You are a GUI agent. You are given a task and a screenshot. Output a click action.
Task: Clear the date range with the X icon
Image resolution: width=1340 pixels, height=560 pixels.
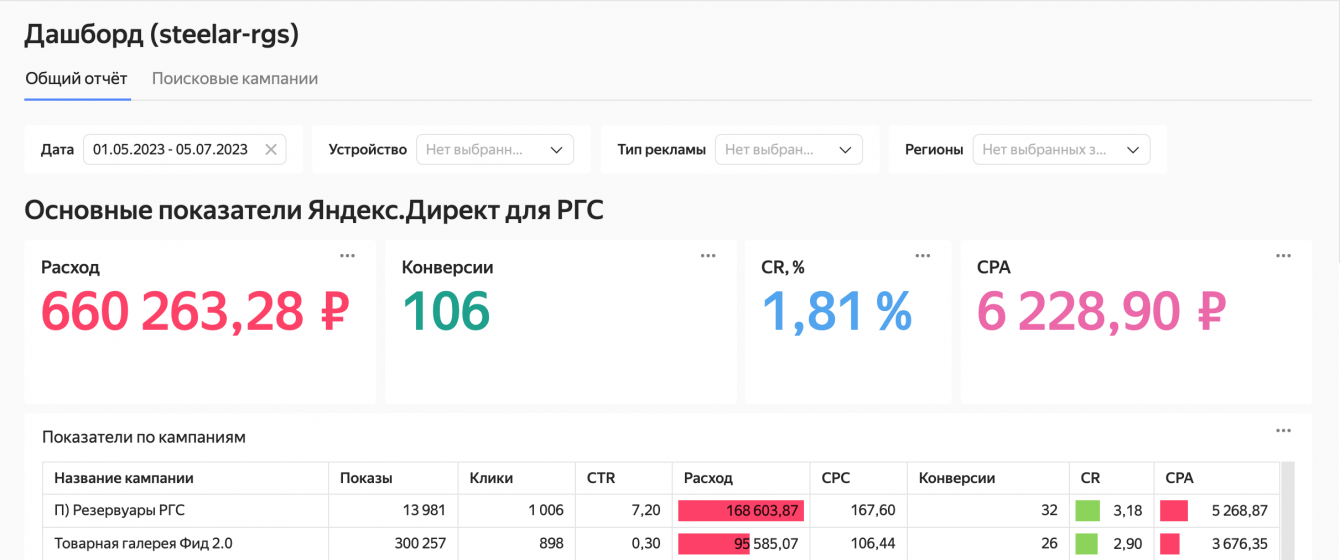(270, 149)
